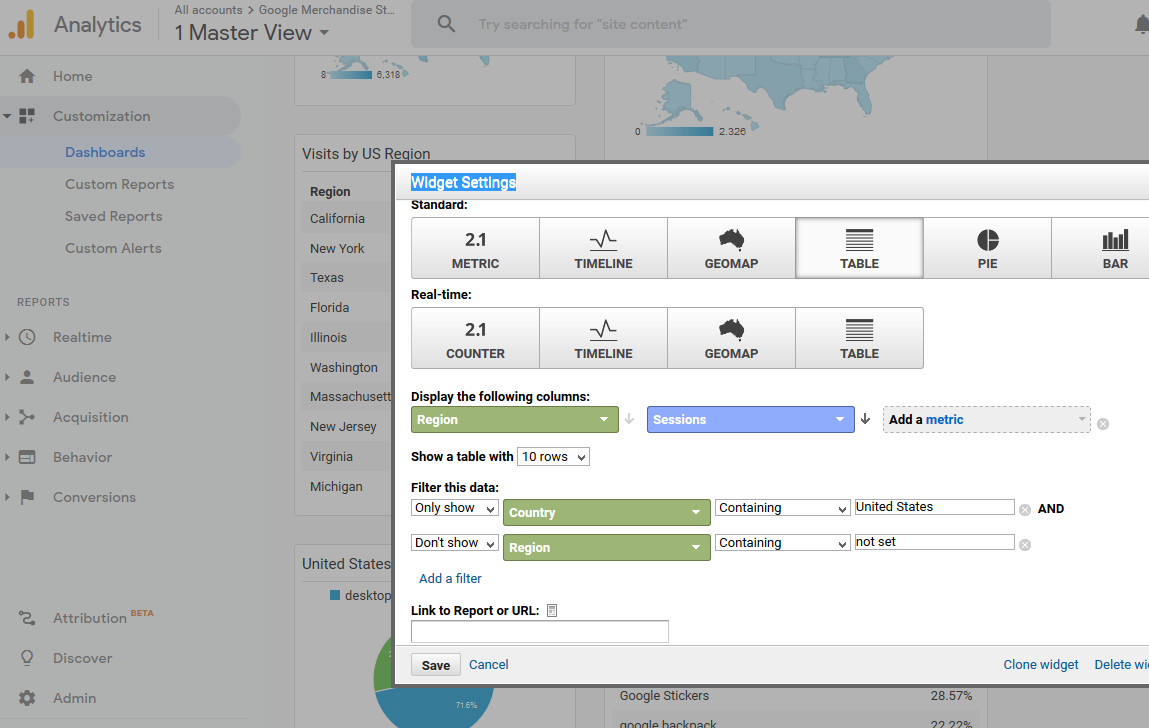This screenshot has height=728, width=1149.
Task: Choose the standard Timeline widget type
Action: pyautogui.click(x=603, y=249)
